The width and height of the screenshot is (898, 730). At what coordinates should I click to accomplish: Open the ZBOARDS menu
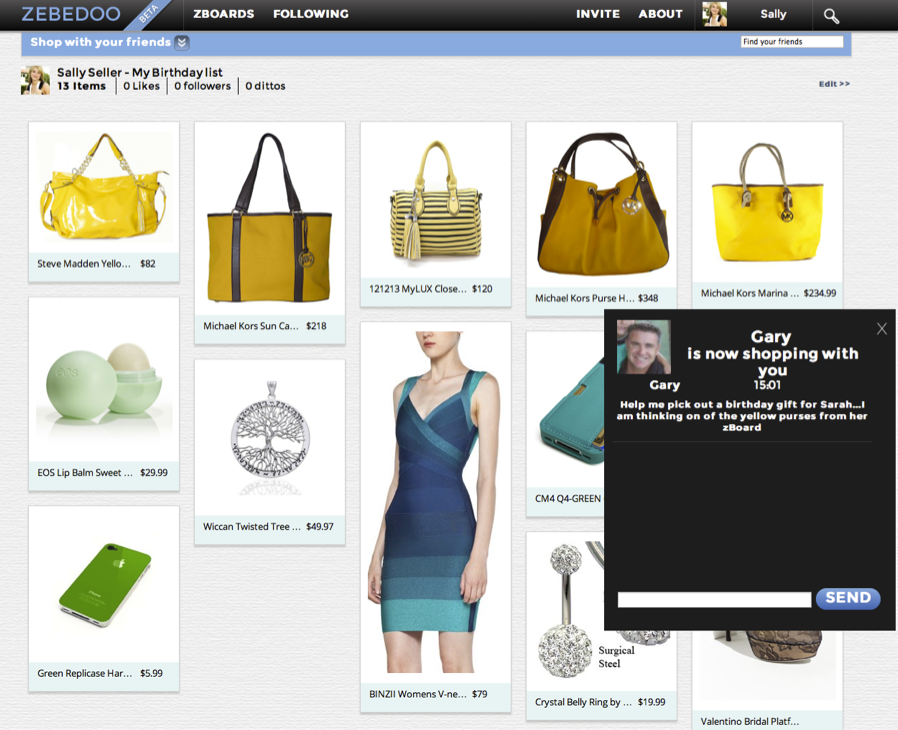[224, 14]
